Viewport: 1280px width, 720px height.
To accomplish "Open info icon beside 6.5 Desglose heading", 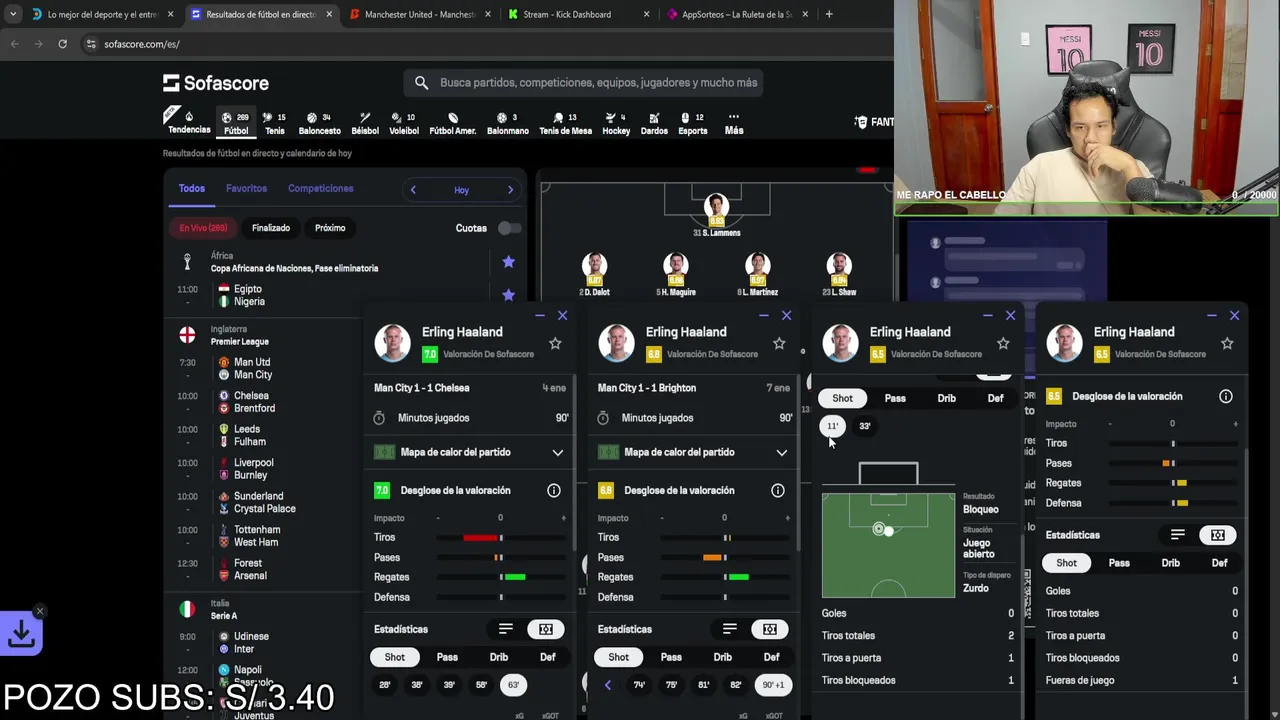I will coord(1225,396).
